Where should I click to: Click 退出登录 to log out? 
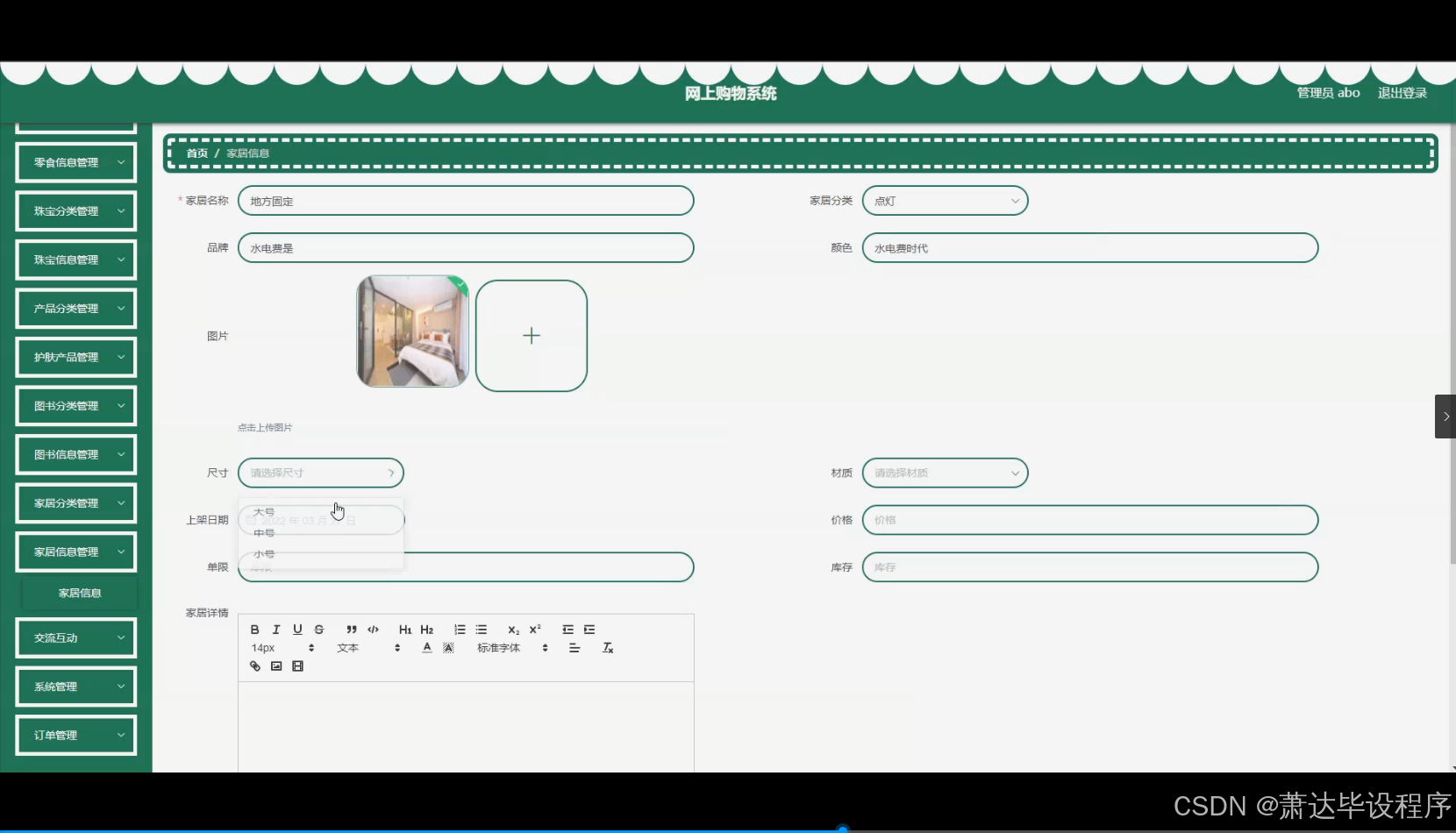point(1402,93)
